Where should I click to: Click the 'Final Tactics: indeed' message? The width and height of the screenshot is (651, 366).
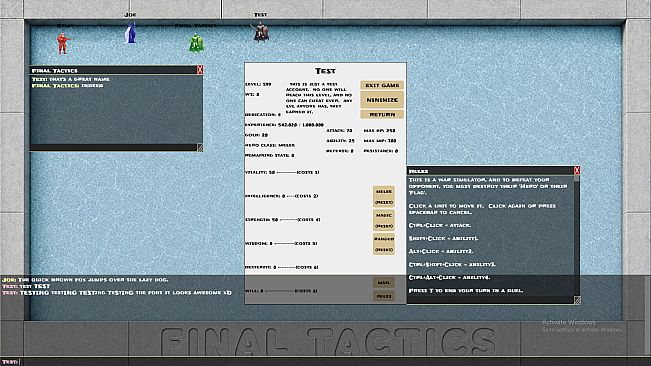point(67,85)
